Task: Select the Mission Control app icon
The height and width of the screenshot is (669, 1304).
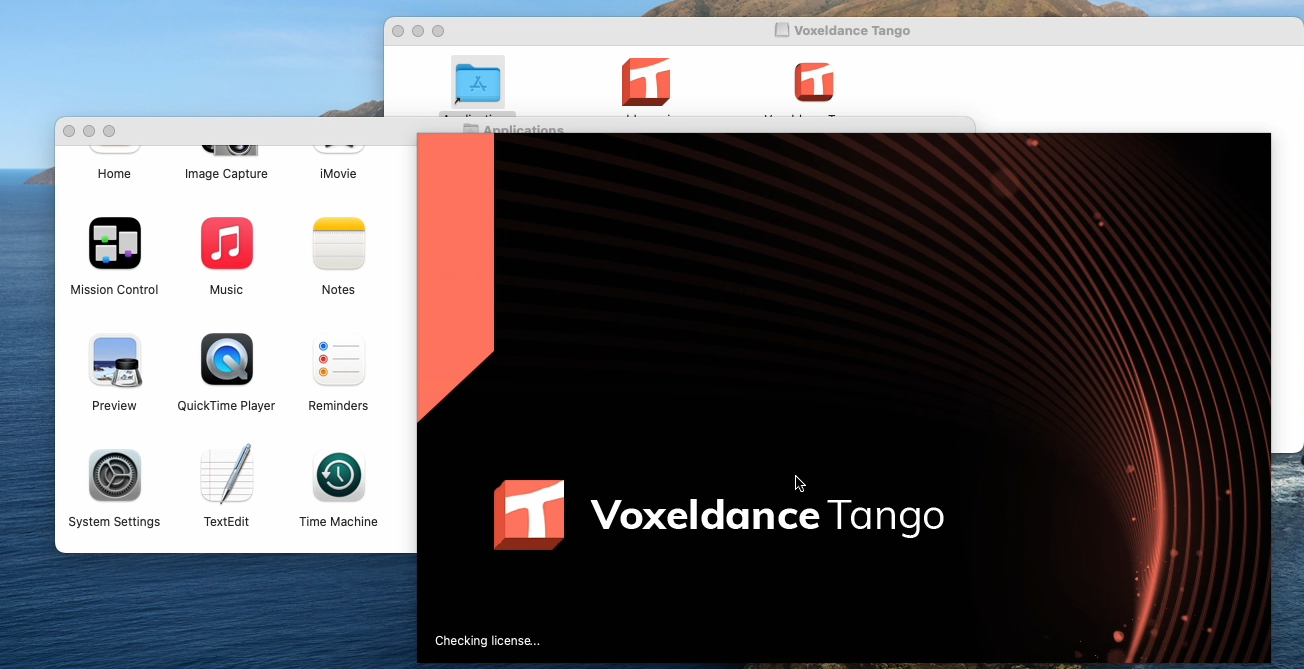Action: [x=114, y=243]
